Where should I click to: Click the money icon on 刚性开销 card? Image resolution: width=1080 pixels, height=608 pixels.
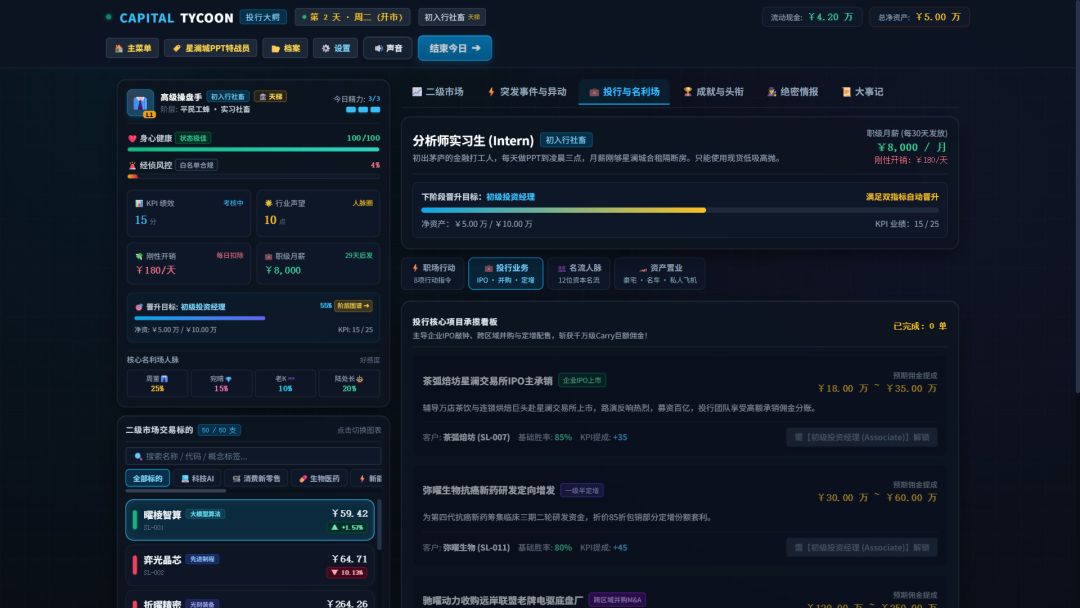pos(139,256)
